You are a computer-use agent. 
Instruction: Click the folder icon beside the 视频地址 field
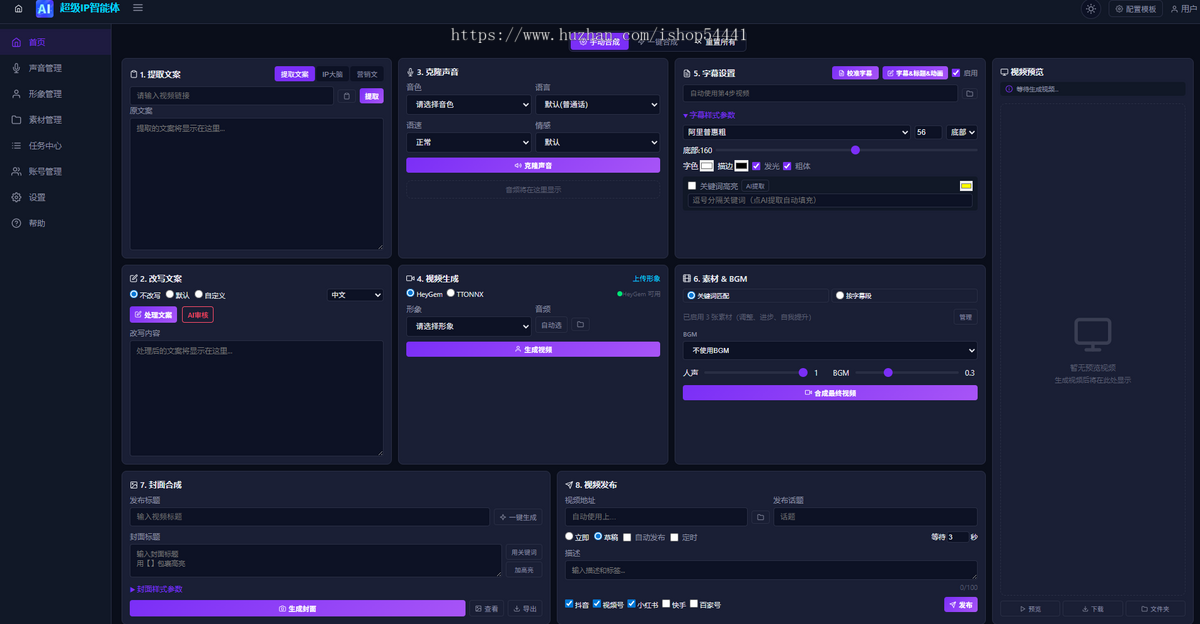click(x=760, y=517)
